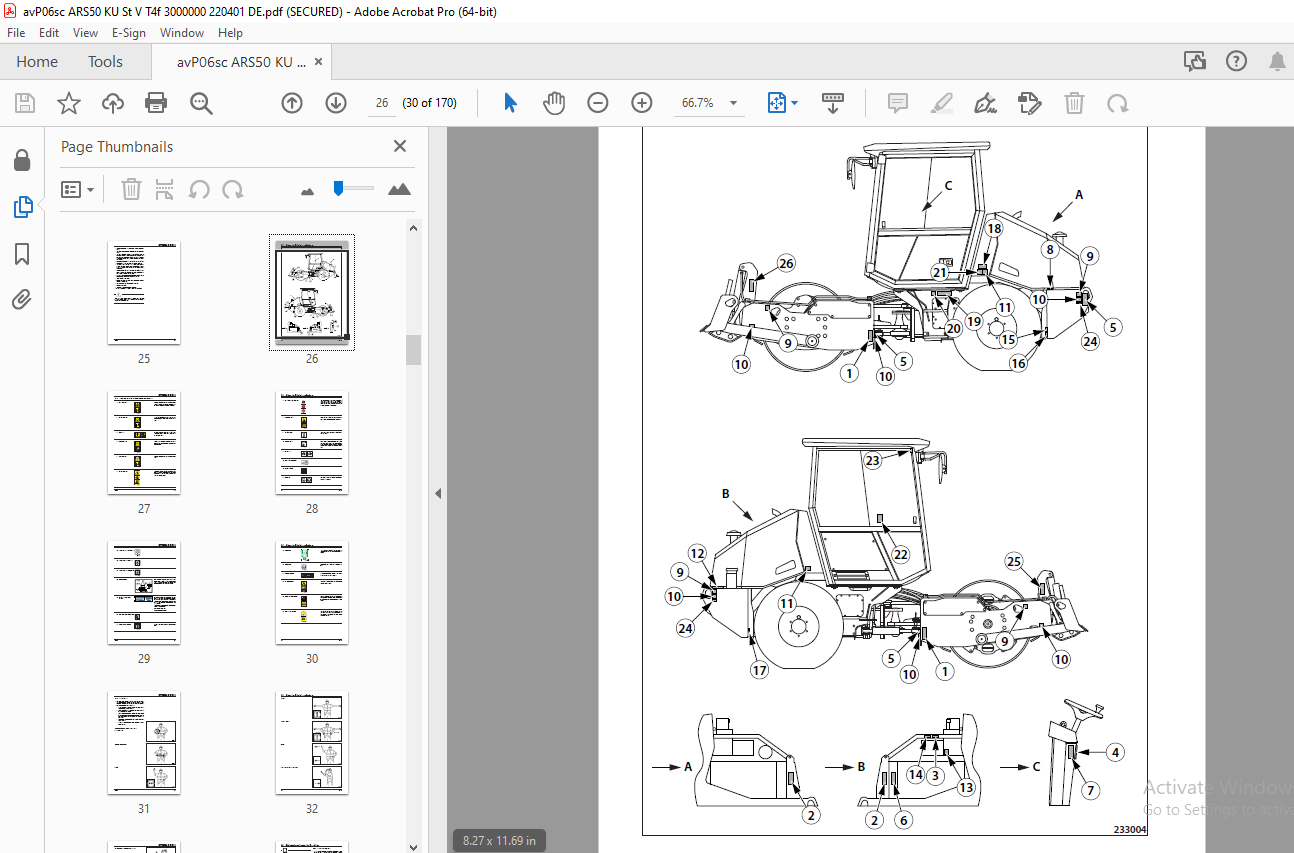
Task: Open the E-Sign menu
Action: tap(129, 33)
